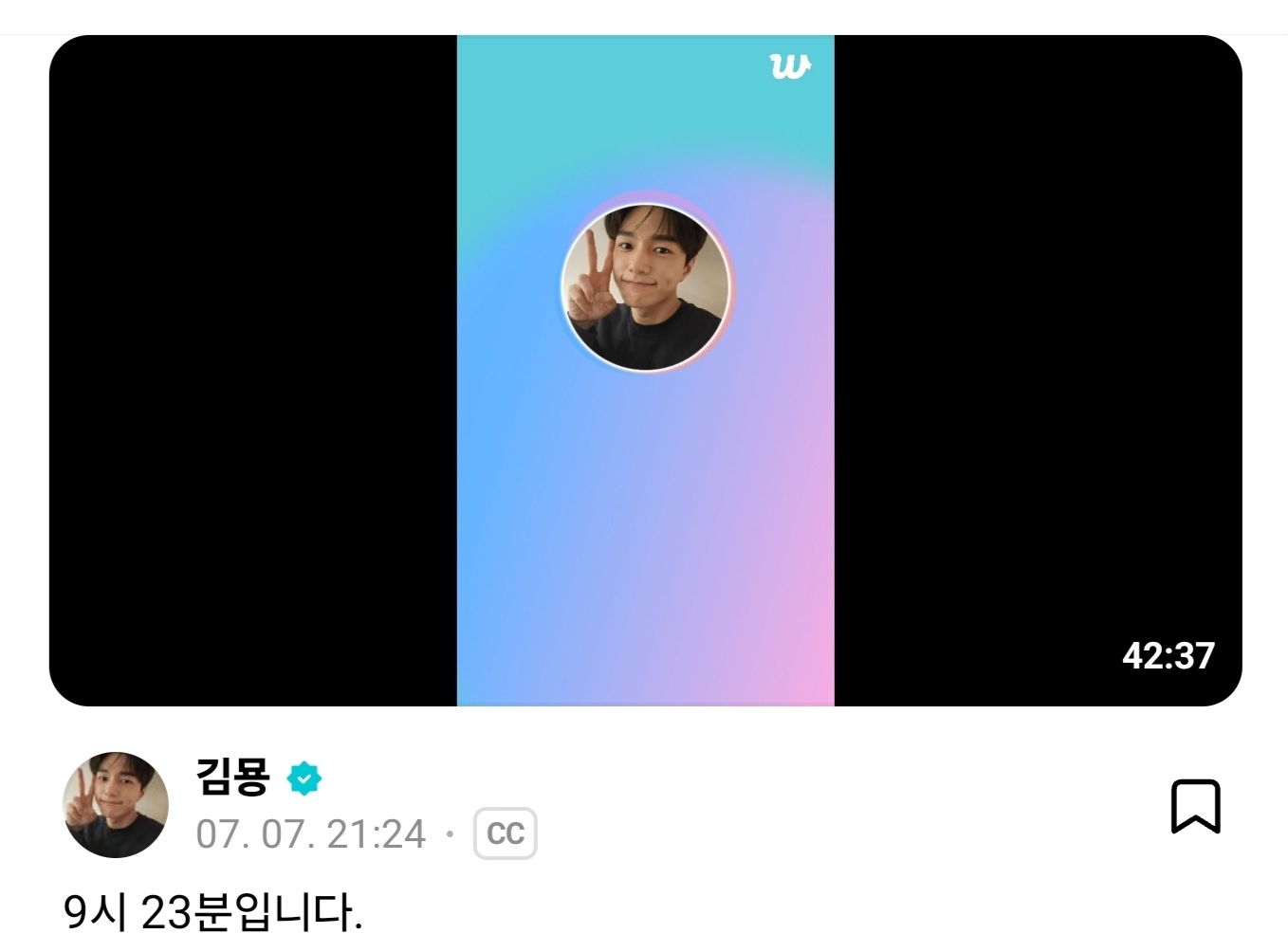Screen dimensions: 1288x952
Task: Click the verified badge next to 김용
Action: (x=304, y=778)
